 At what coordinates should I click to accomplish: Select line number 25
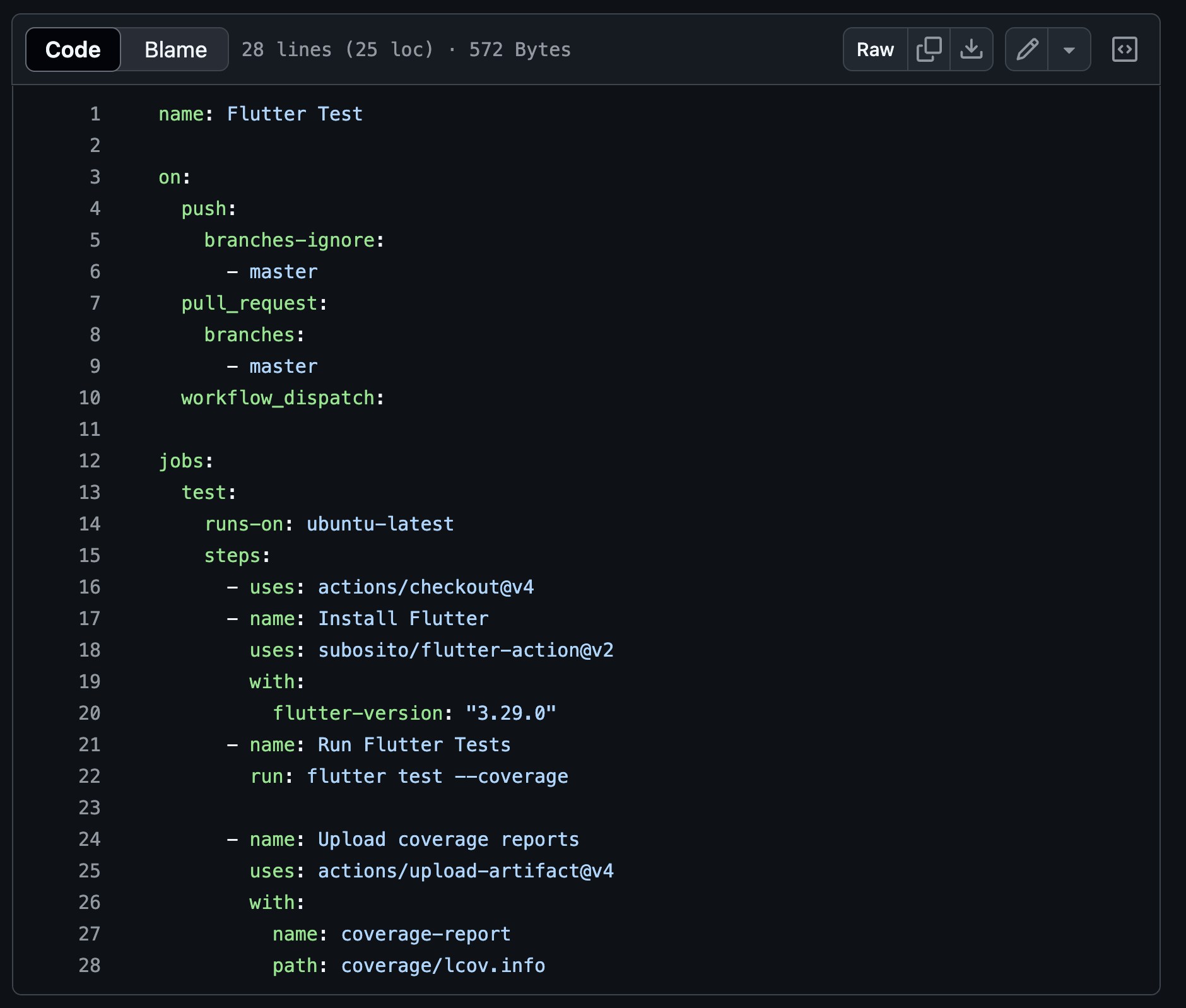pyautogui.click(x=90, y=870)
